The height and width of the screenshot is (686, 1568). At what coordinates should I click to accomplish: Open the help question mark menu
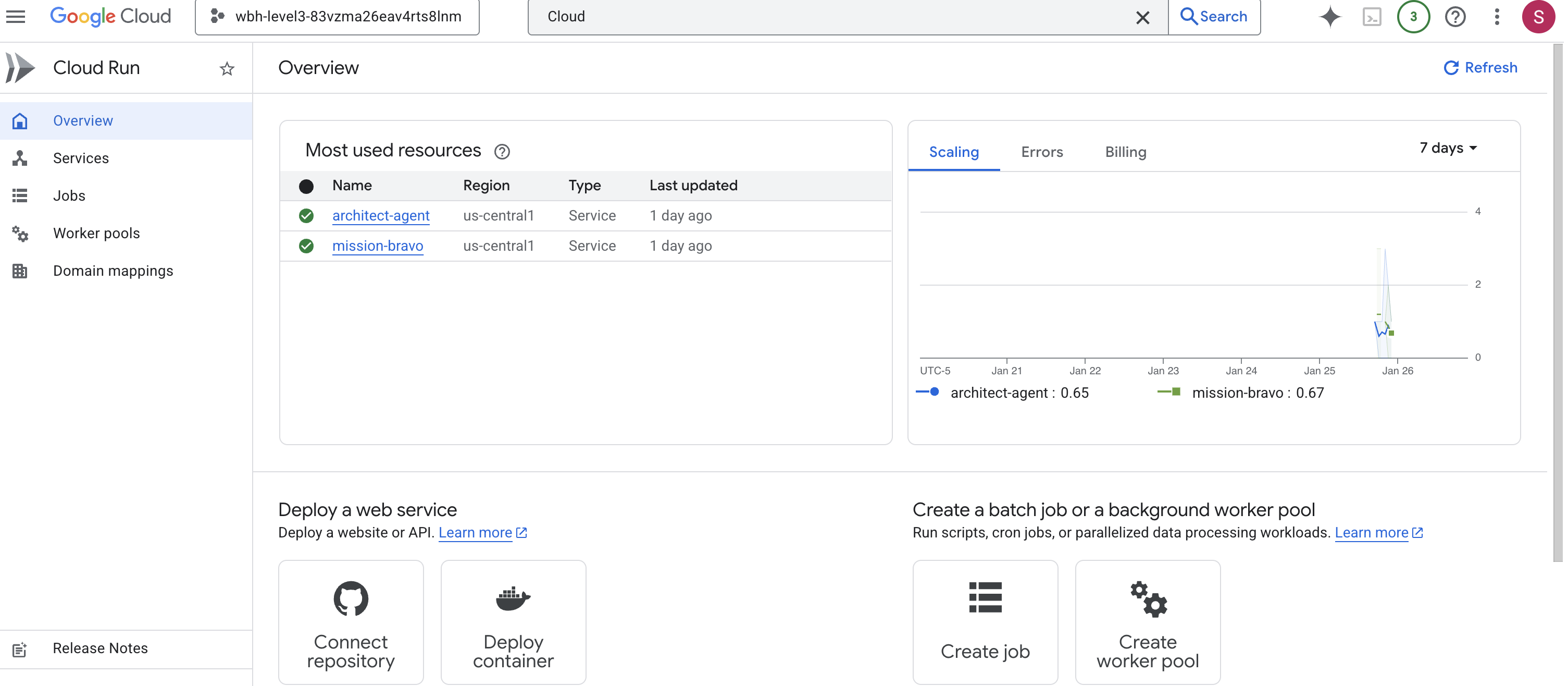1455,17
